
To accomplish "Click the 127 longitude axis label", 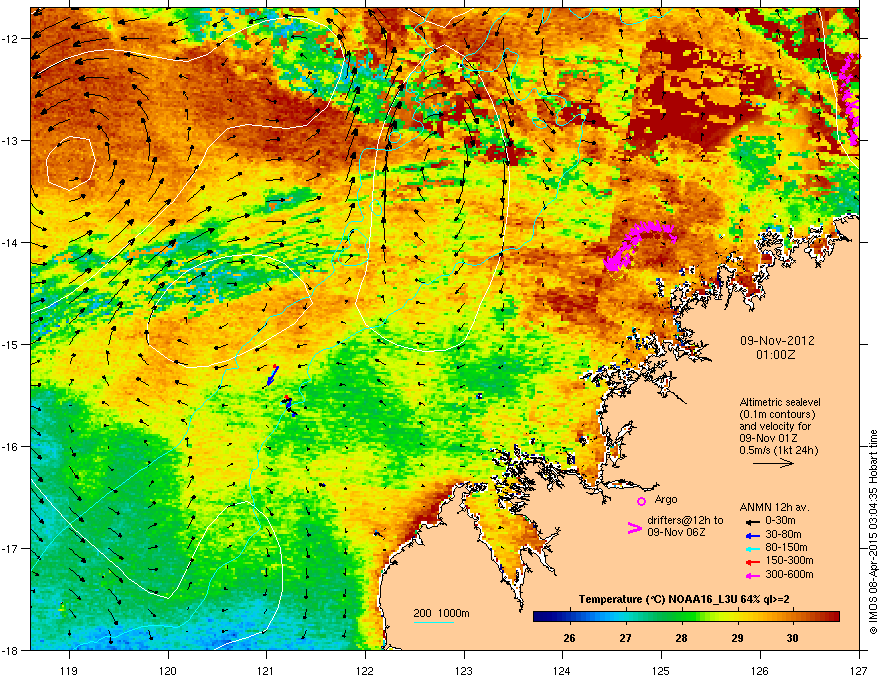I will coord(859,670).
